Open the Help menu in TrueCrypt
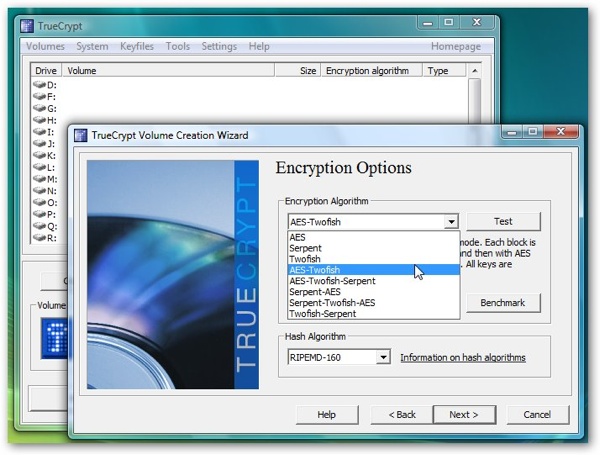 (x=259, y=46)
